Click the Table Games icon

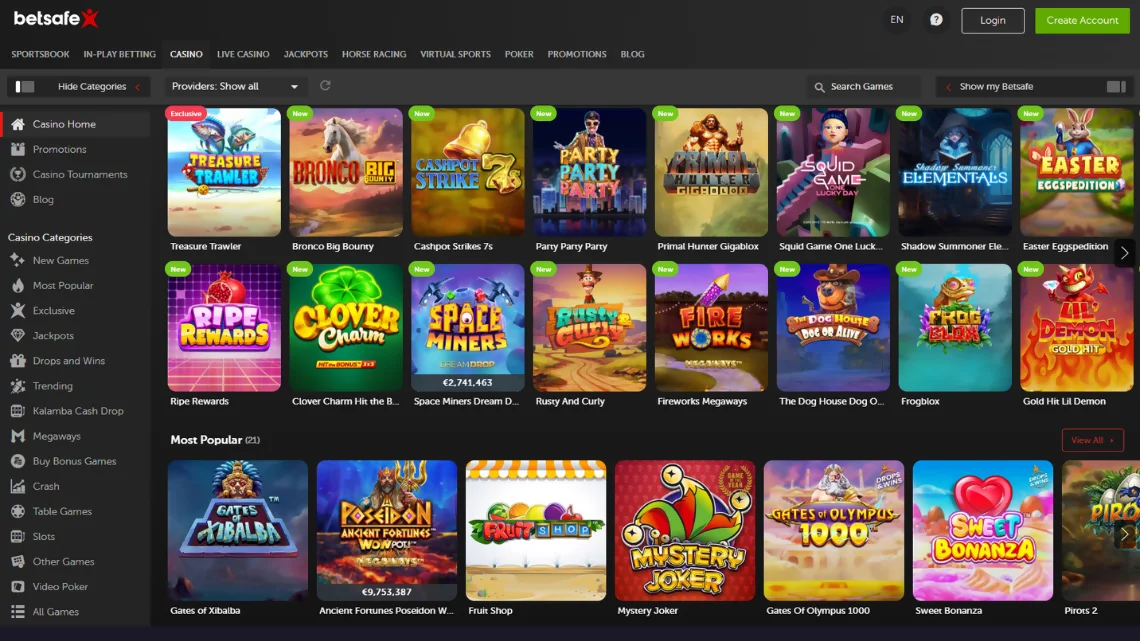[x=18, y=511]
